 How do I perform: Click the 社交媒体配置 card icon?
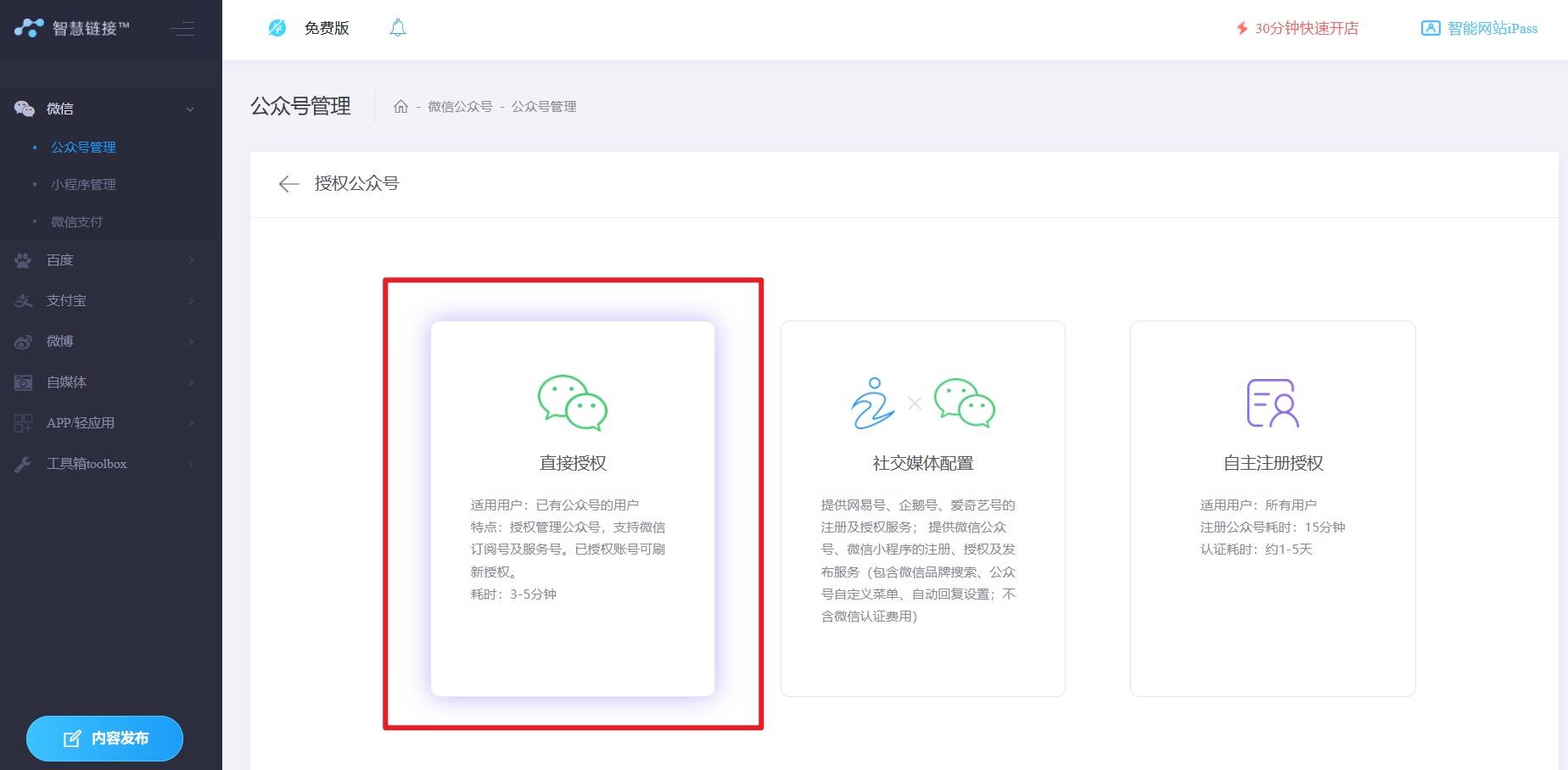click(922, 403)
